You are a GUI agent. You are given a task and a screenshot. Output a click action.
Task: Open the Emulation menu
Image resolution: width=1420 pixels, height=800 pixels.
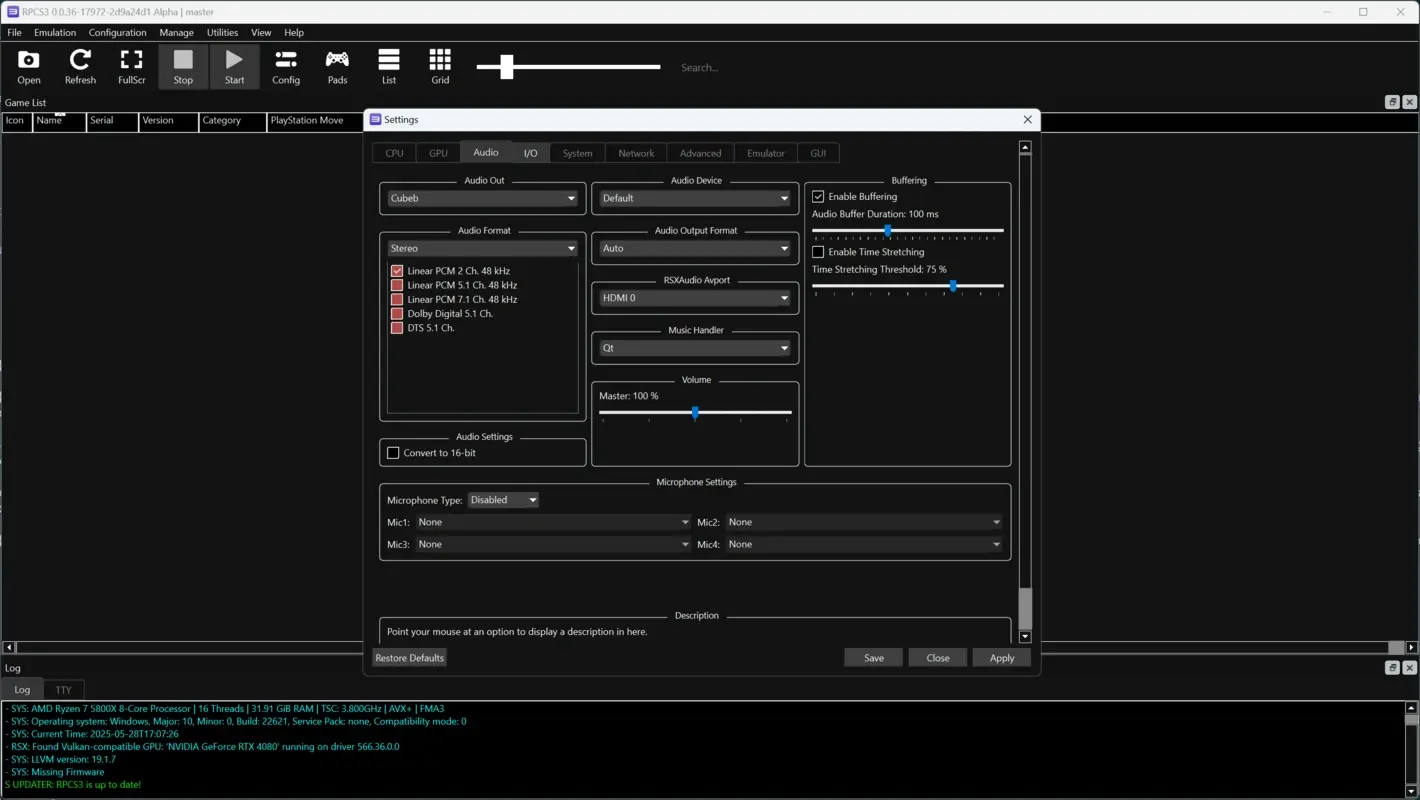(54, 32)
